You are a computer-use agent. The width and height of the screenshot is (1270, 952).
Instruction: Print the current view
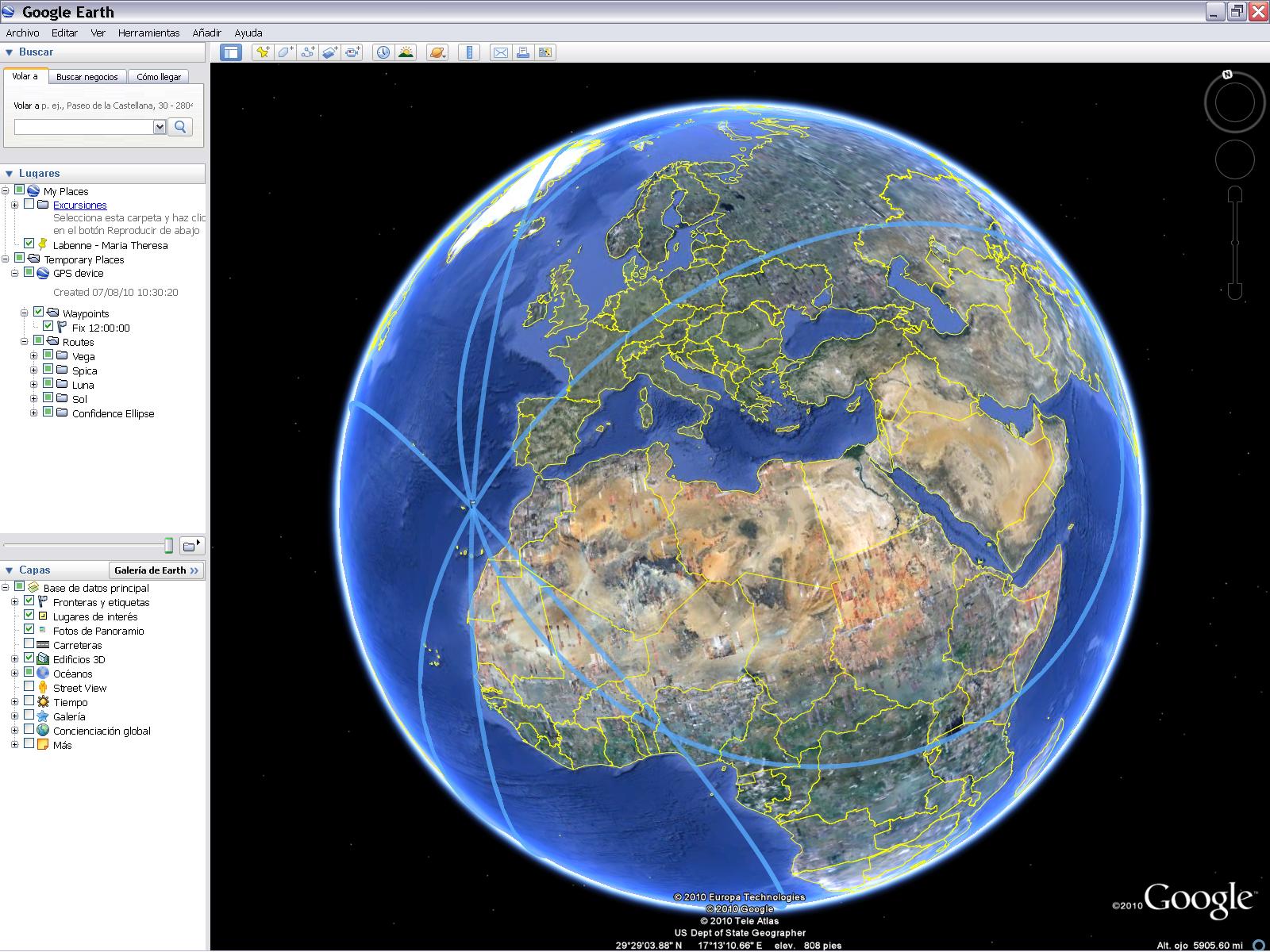(x=522, y=52)
